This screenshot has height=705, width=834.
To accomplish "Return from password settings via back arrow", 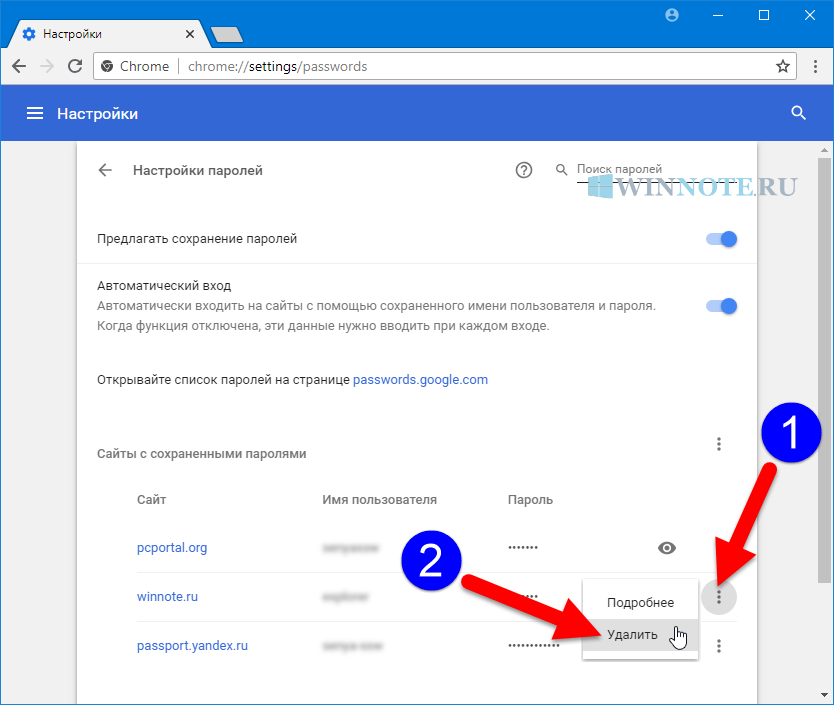I will pyautogui.click(x=105, y=170).
